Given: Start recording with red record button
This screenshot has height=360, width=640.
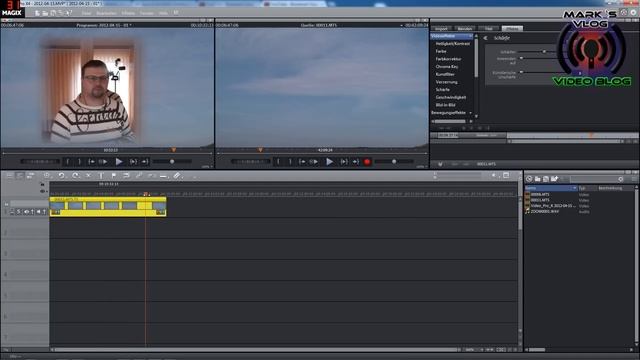Looking at the screenshot, I should point(367,162).
